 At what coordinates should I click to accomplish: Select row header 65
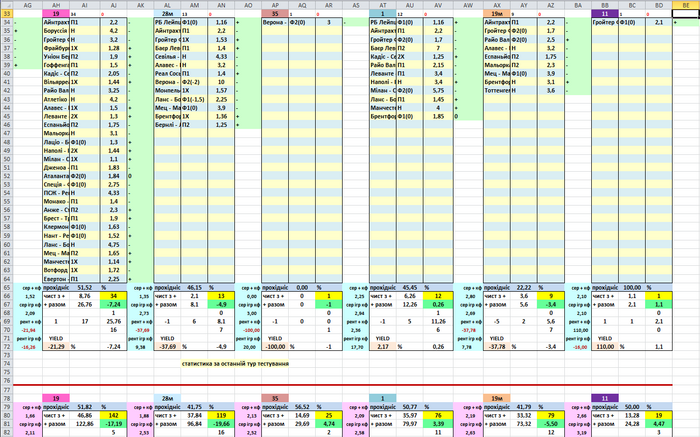7,287
